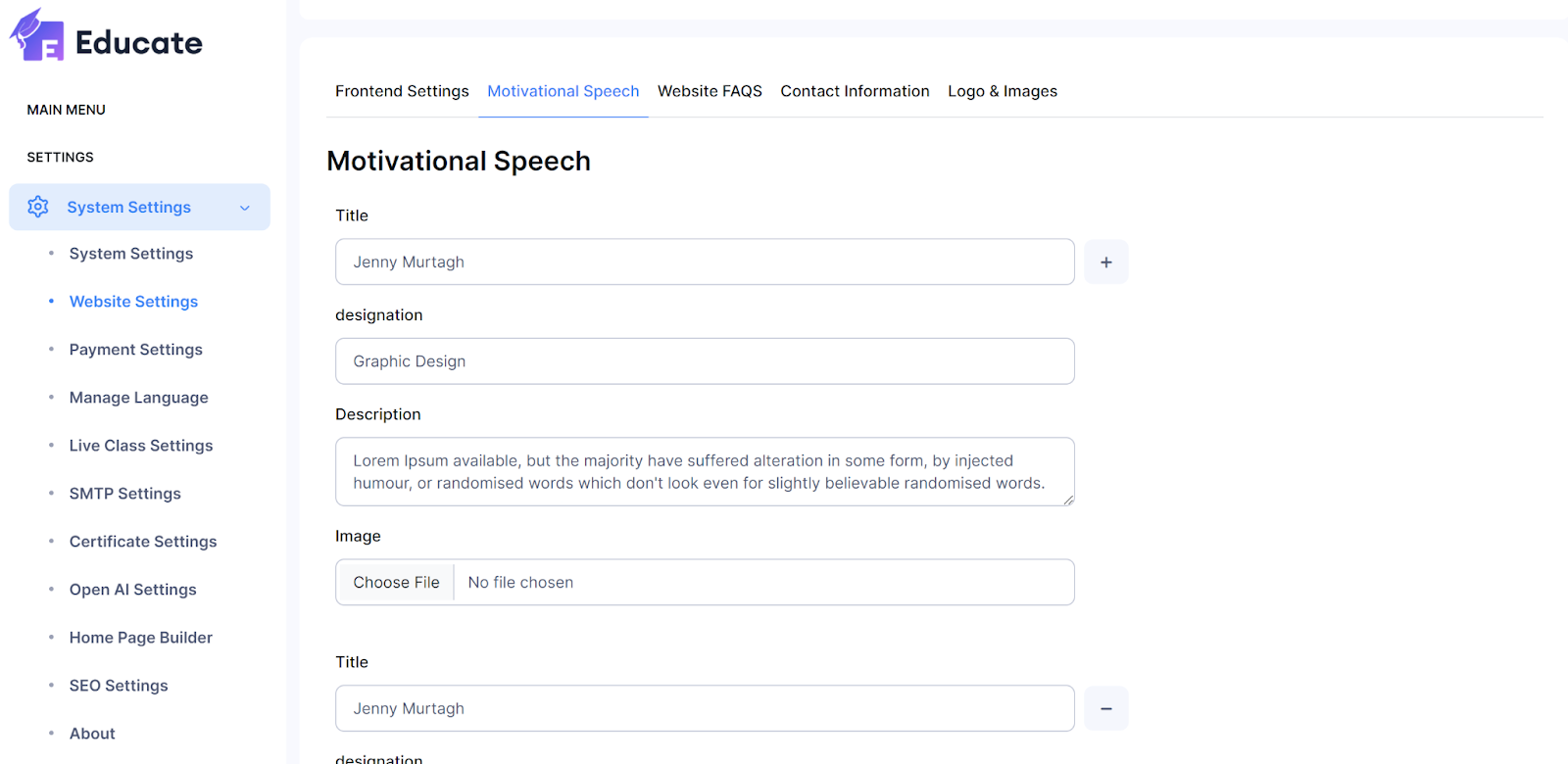This screenshot has height=764, width=1568.
Task: Open Payment Settings in the sidebar
Action: click(135, 350)
